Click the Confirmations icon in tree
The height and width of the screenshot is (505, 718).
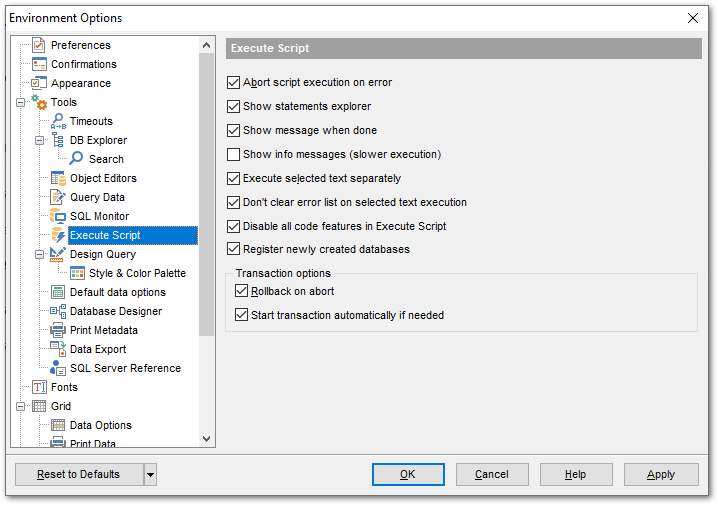point(39,64)
